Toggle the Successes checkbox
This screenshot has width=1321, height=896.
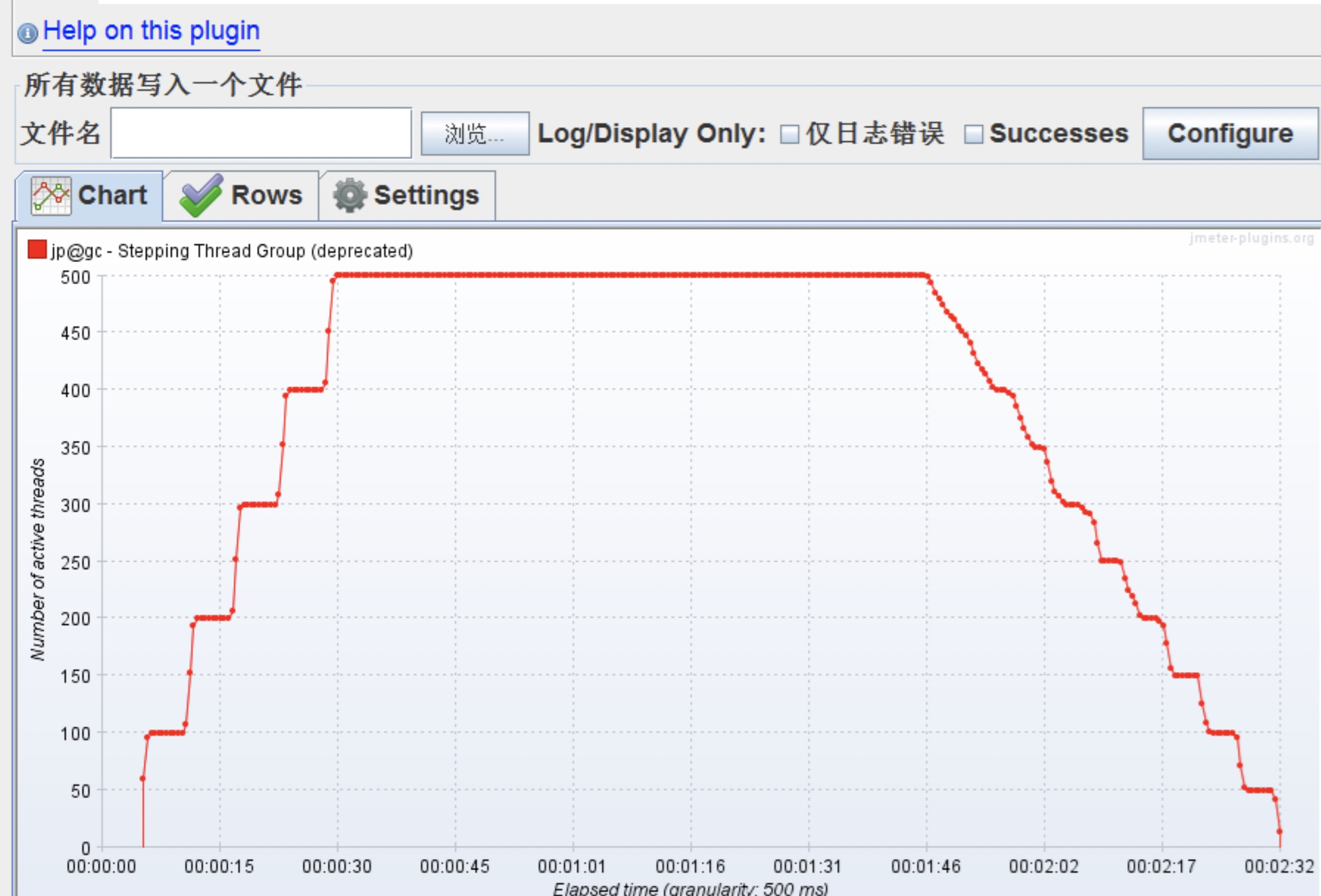coord(973,135)
